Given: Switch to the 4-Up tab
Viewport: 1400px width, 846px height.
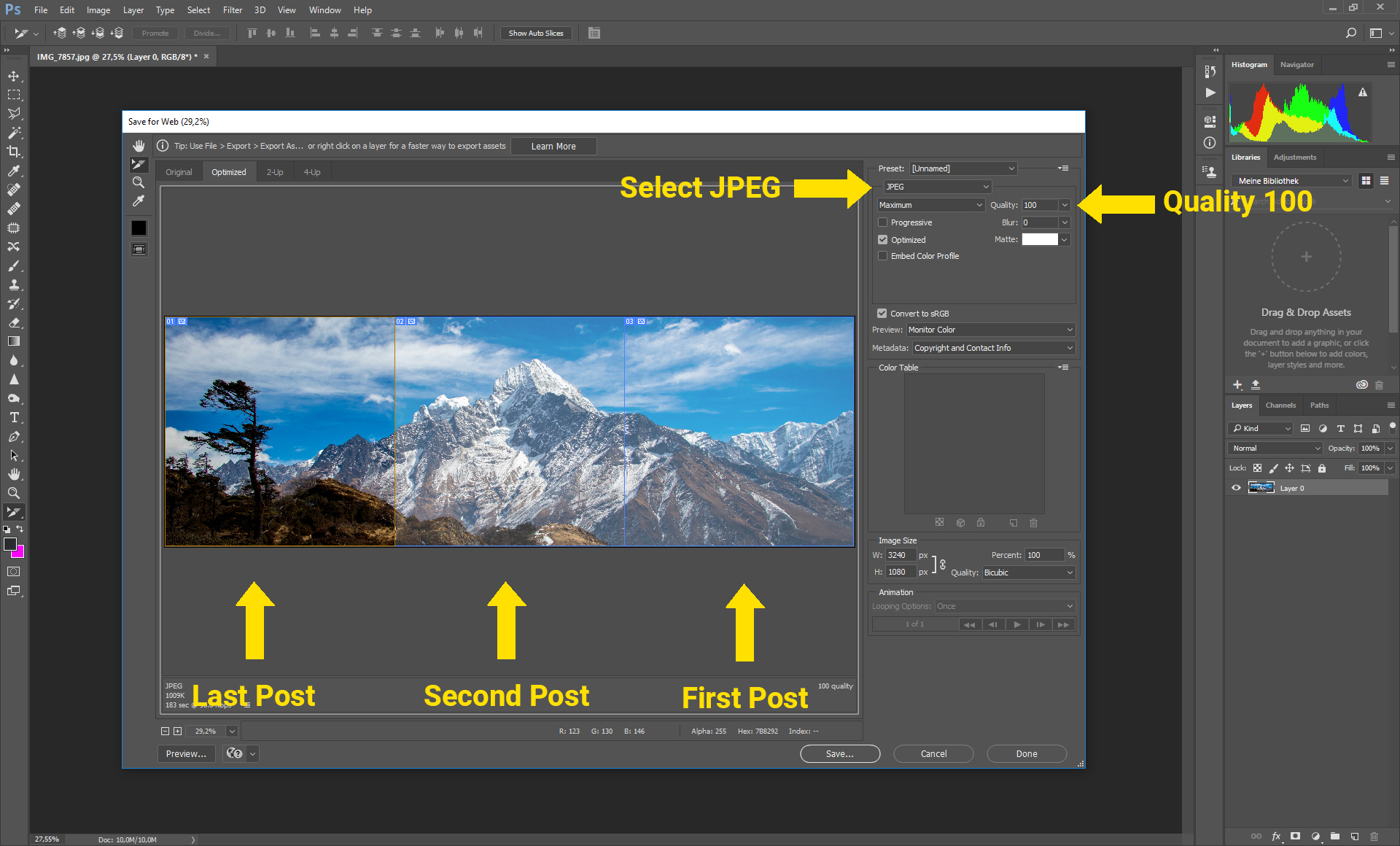Looking at the screenshot, I should pyautogui.click(x=312, y=172).
